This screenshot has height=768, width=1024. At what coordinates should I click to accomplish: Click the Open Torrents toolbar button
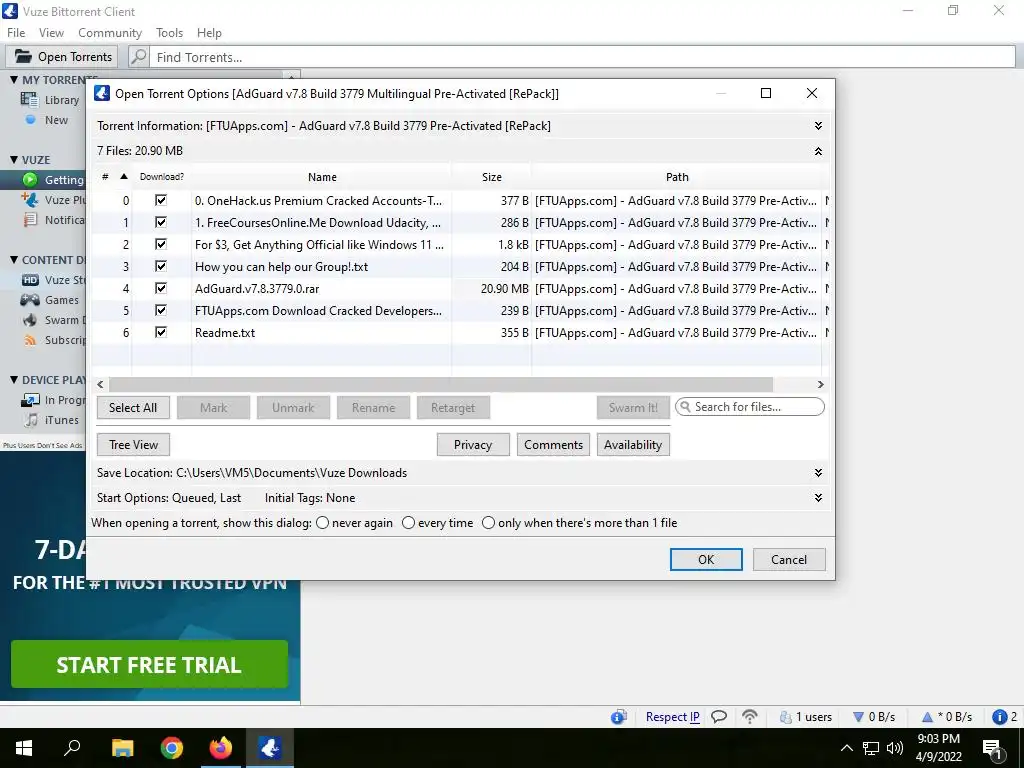[62, 57]
